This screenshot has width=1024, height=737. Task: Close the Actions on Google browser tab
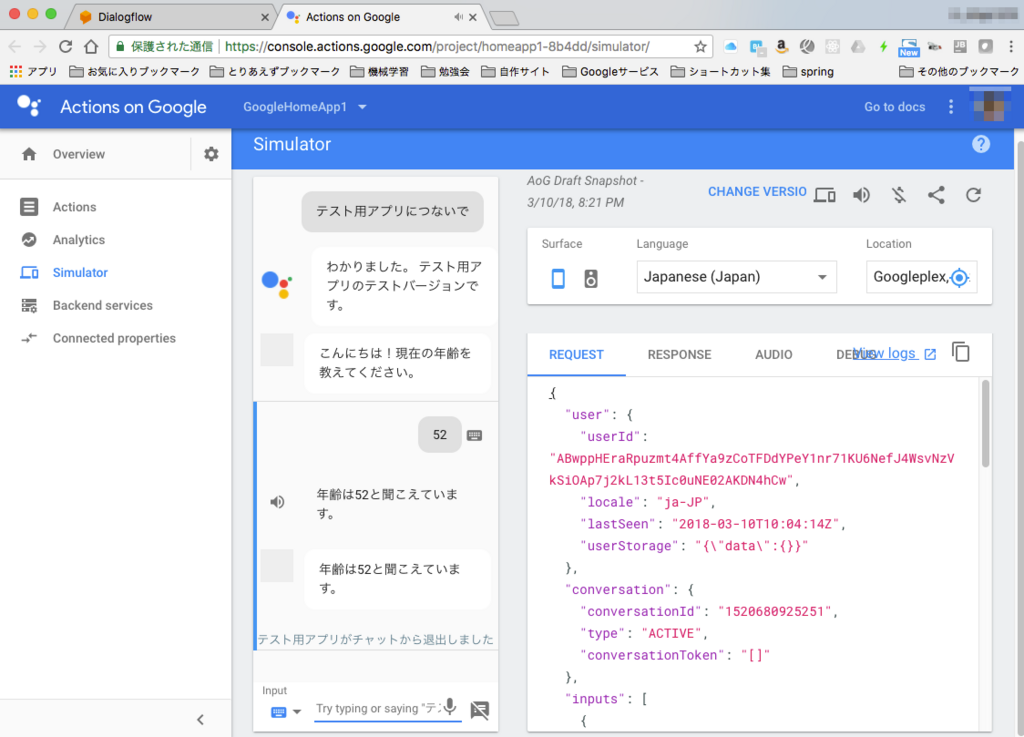473,18
